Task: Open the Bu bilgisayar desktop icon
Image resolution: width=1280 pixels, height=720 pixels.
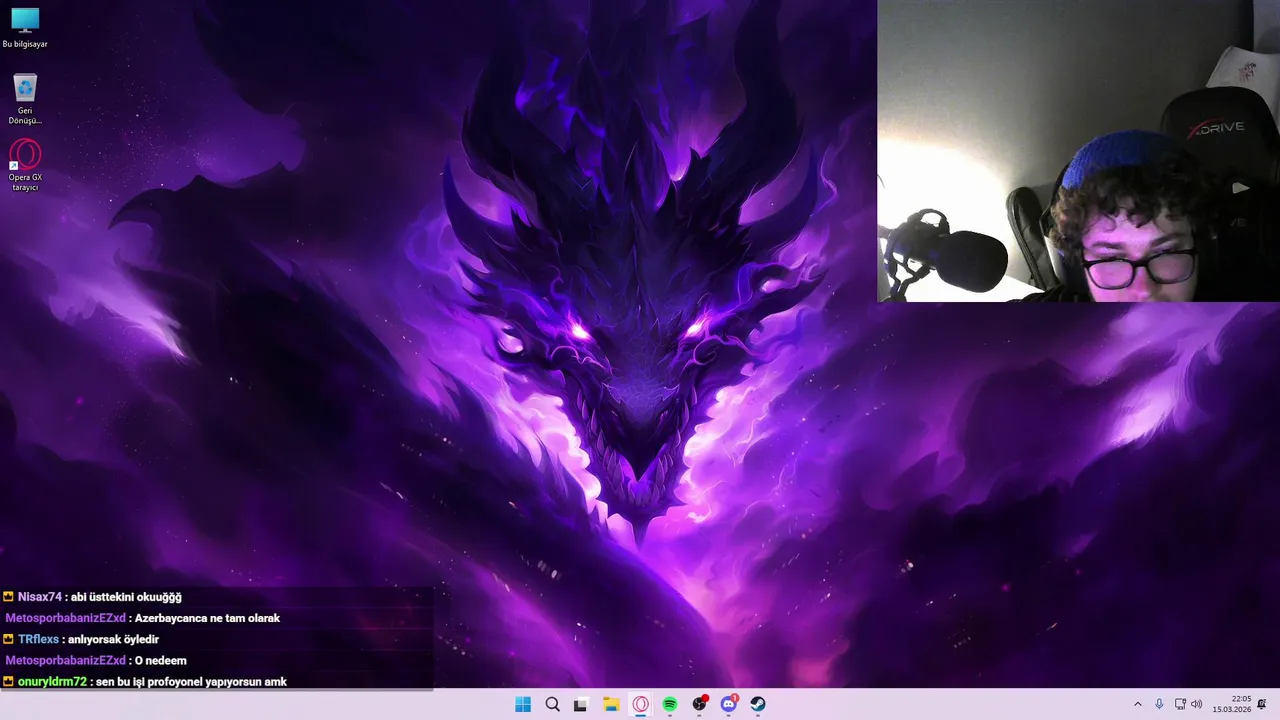Action: click(x=25, y=28)
